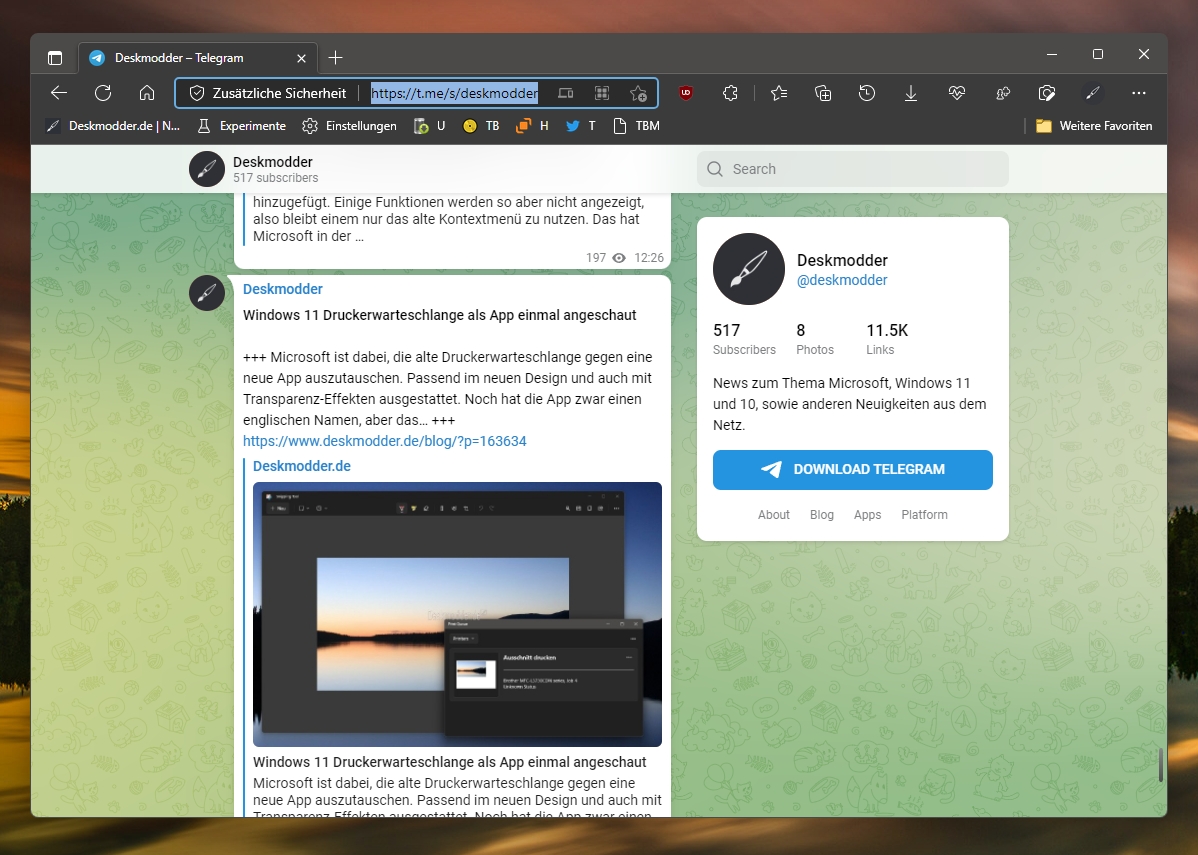Viewport: 1198px width, 855px height.
Task: Open the uBlock Origin extension icon
Action: [686, 93]
